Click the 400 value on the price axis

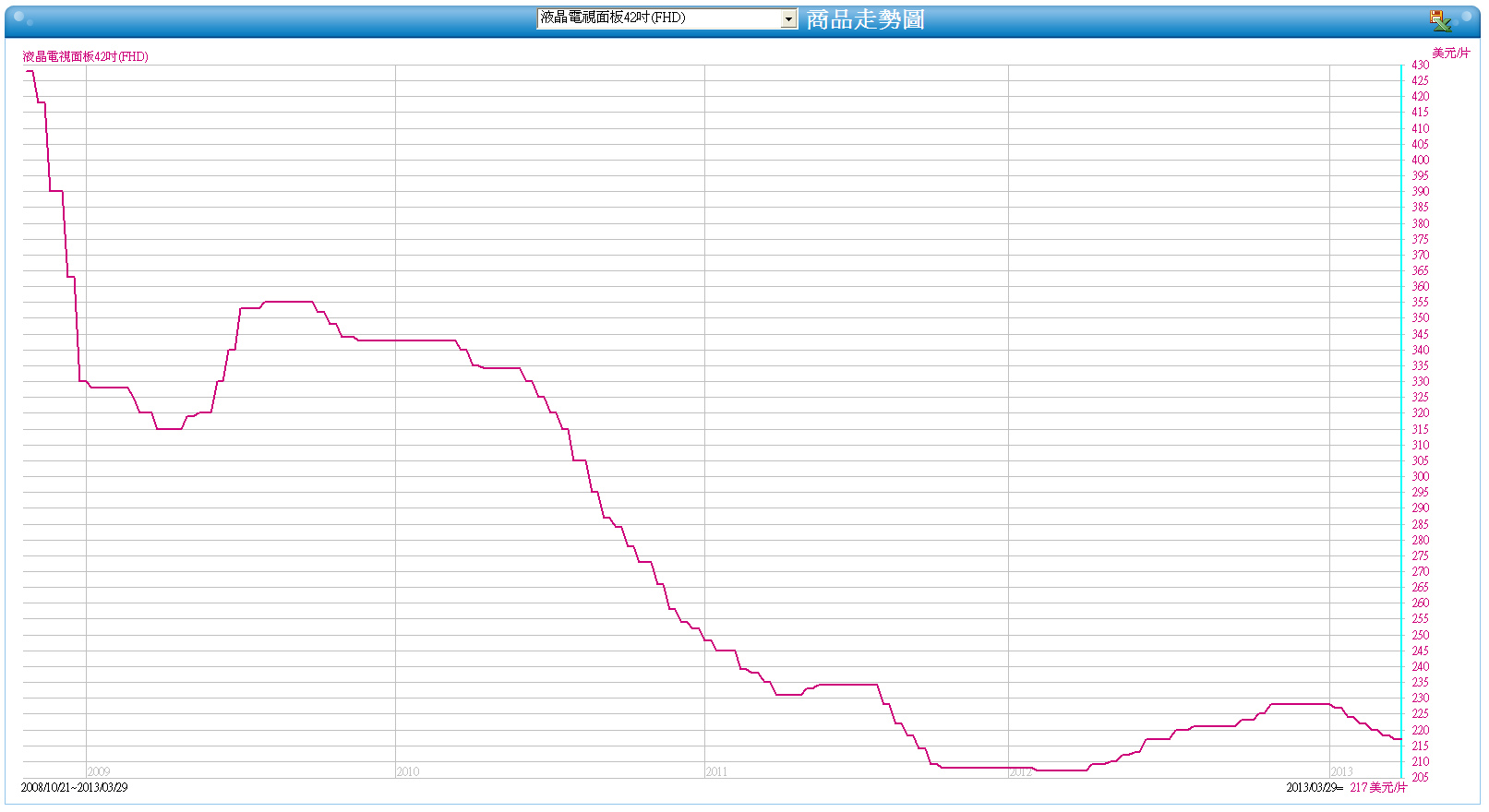1420,160
